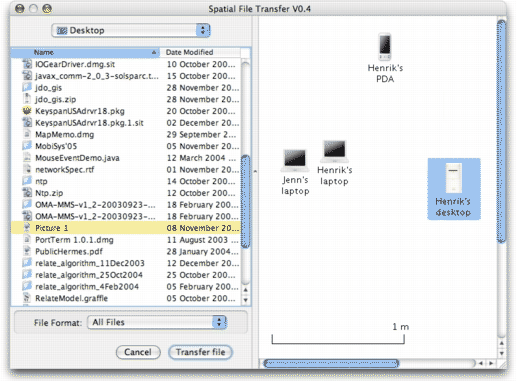The image size is (516, 381).
Task: Select the file name Ntp.zip
Action: pos(49,193)
